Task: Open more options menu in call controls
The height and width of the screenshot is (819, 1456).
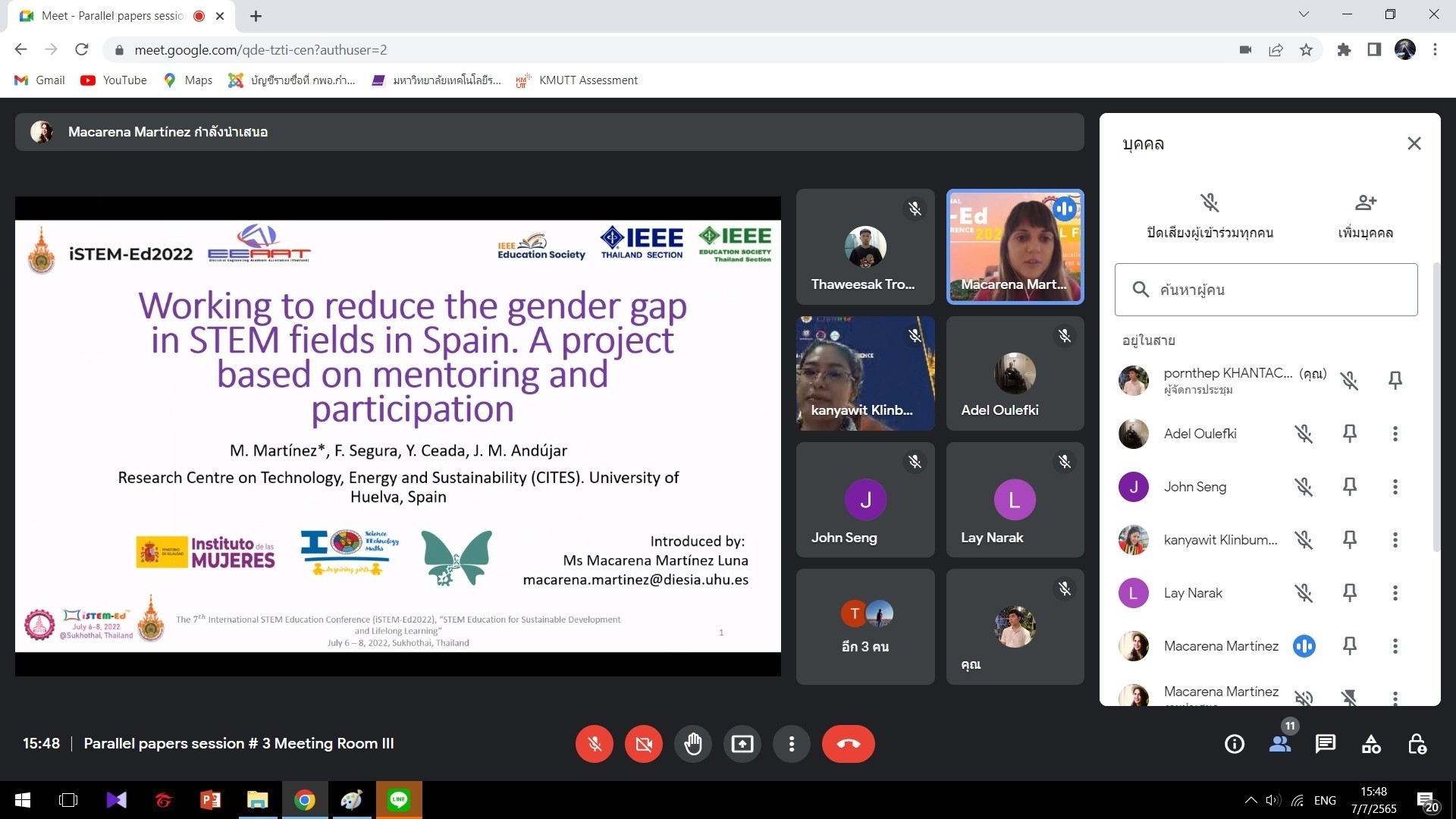Action: [x=792, y=744]
